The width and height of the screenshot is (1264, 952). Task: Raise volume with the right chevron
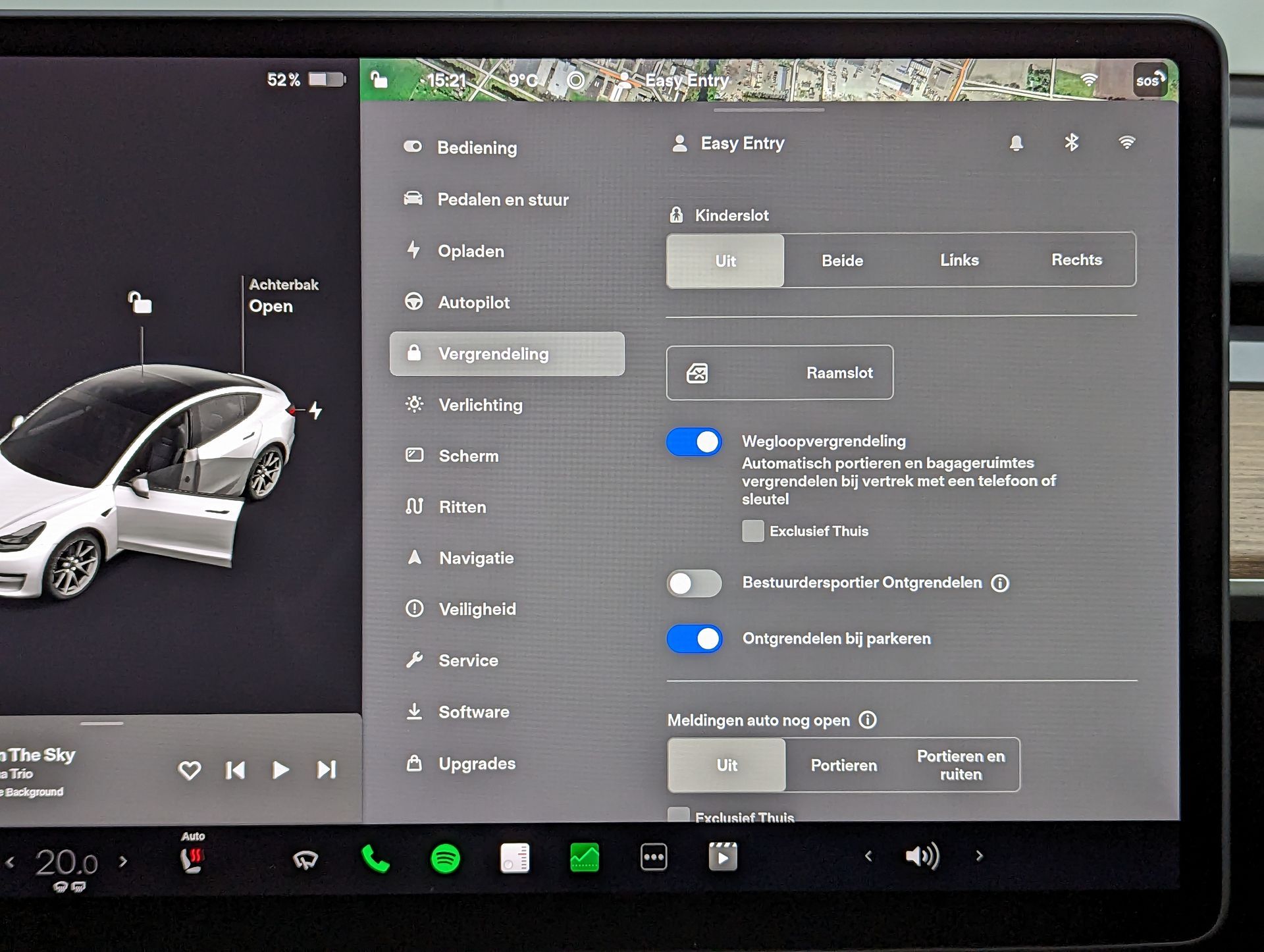[x=980, y=856]
